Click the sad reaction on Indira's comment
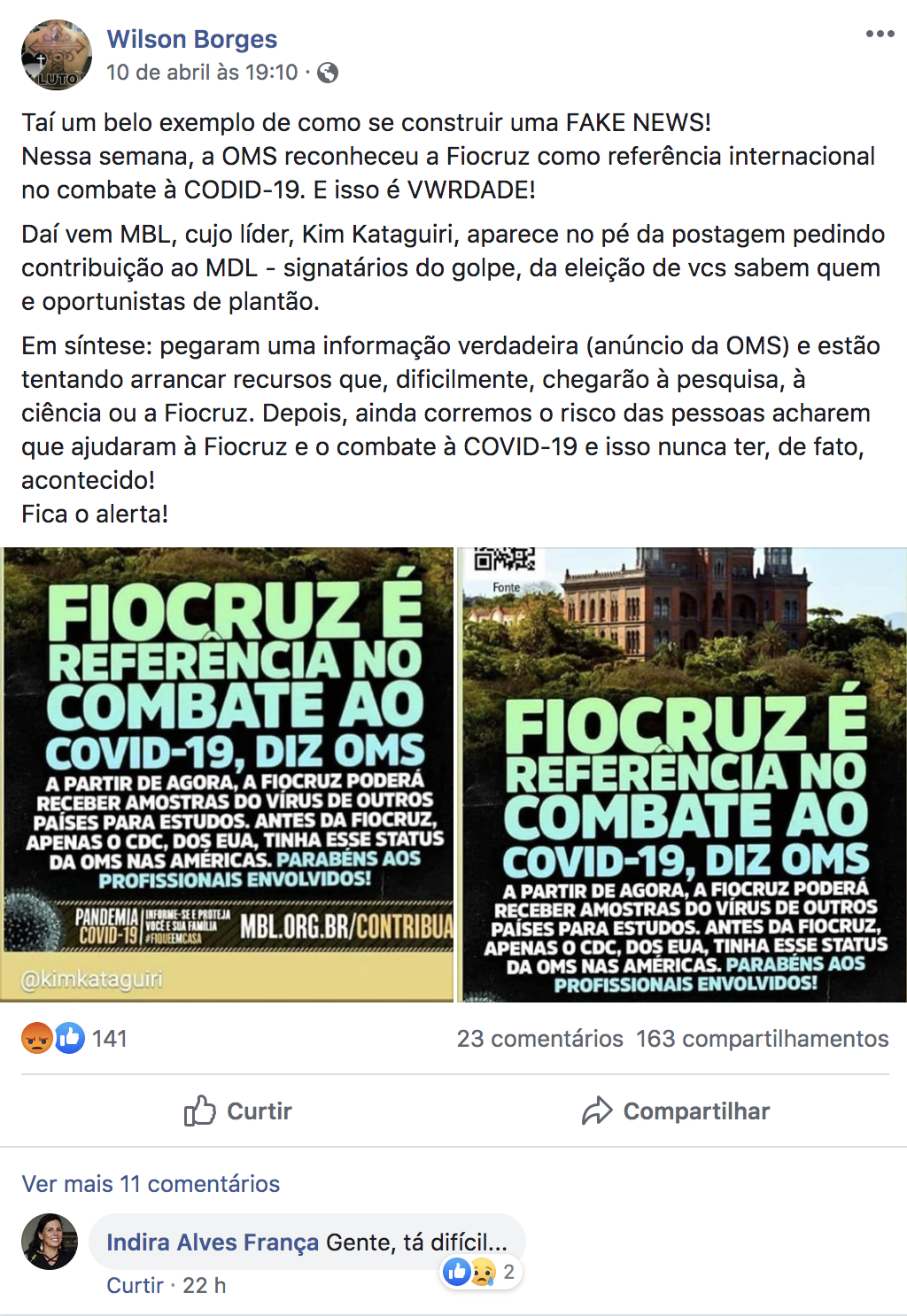This screenshot has width=907, height=1316. [x=483, y=1273]
